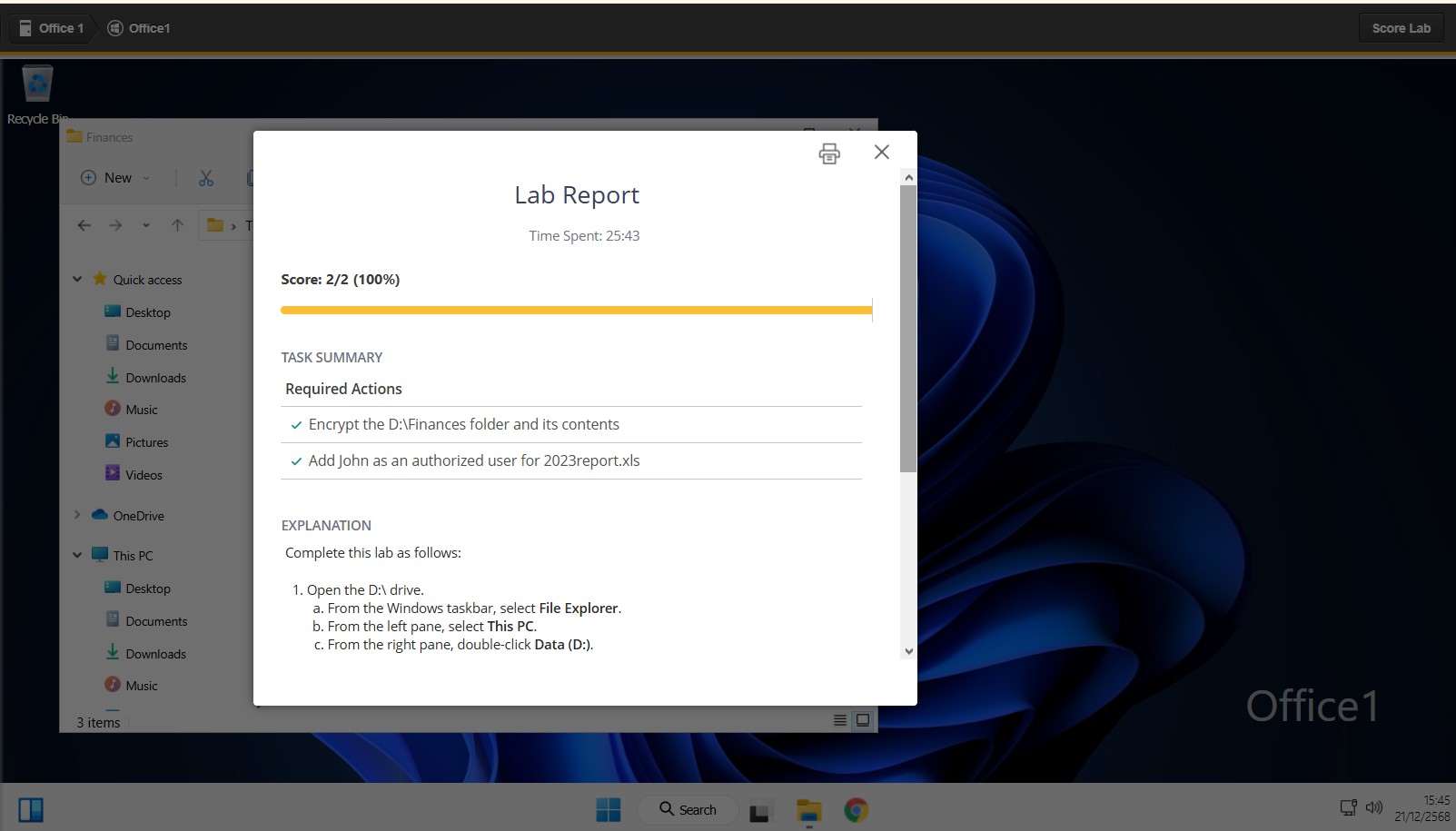Close the Lab Report dialog

pyautogui.click(x=881, y=152)
